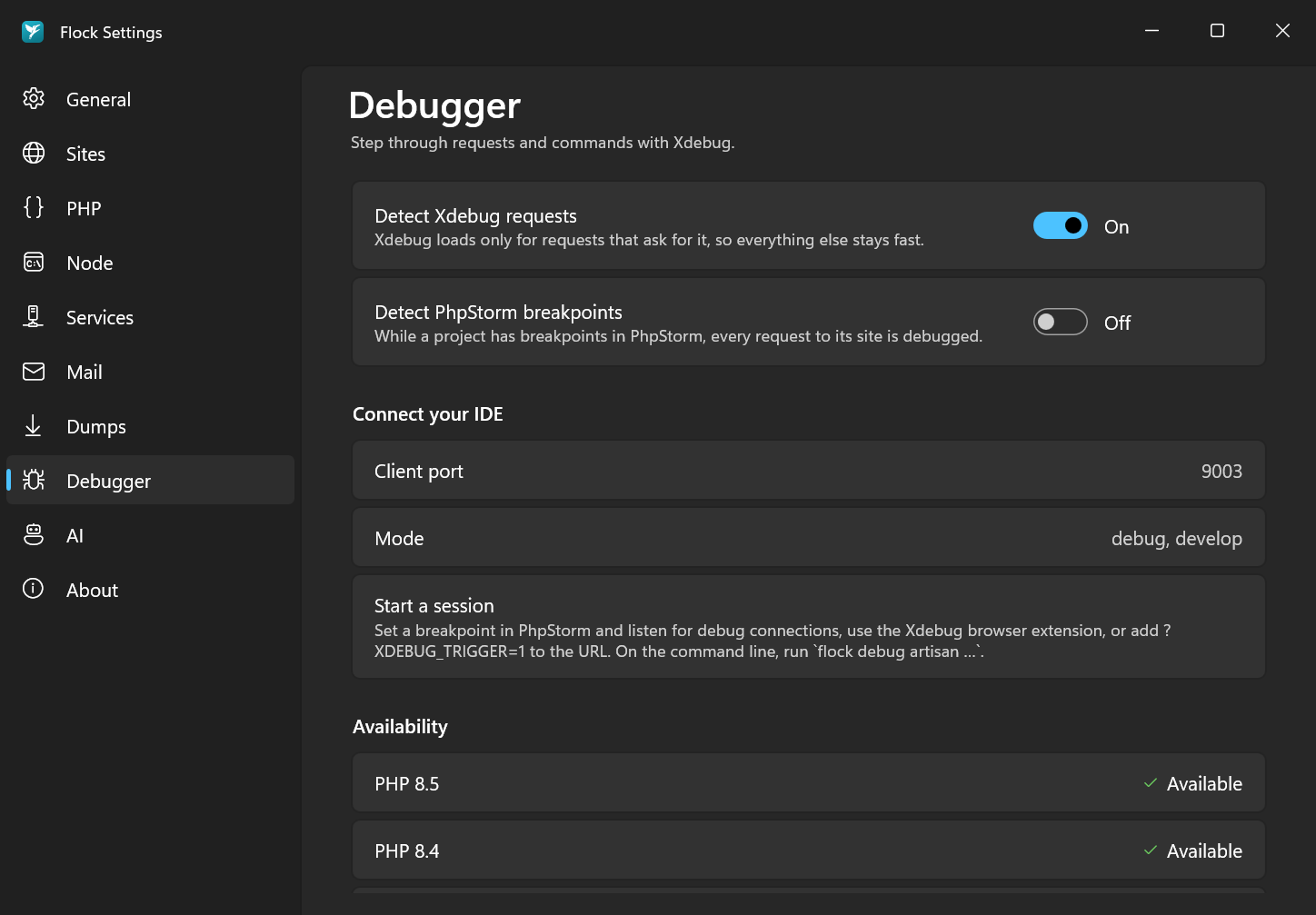The height and width of the screenshot is (915, 1316).
Task: Click the Mail envelope icon
Action: pyautogui.click(x=34, y=372)
